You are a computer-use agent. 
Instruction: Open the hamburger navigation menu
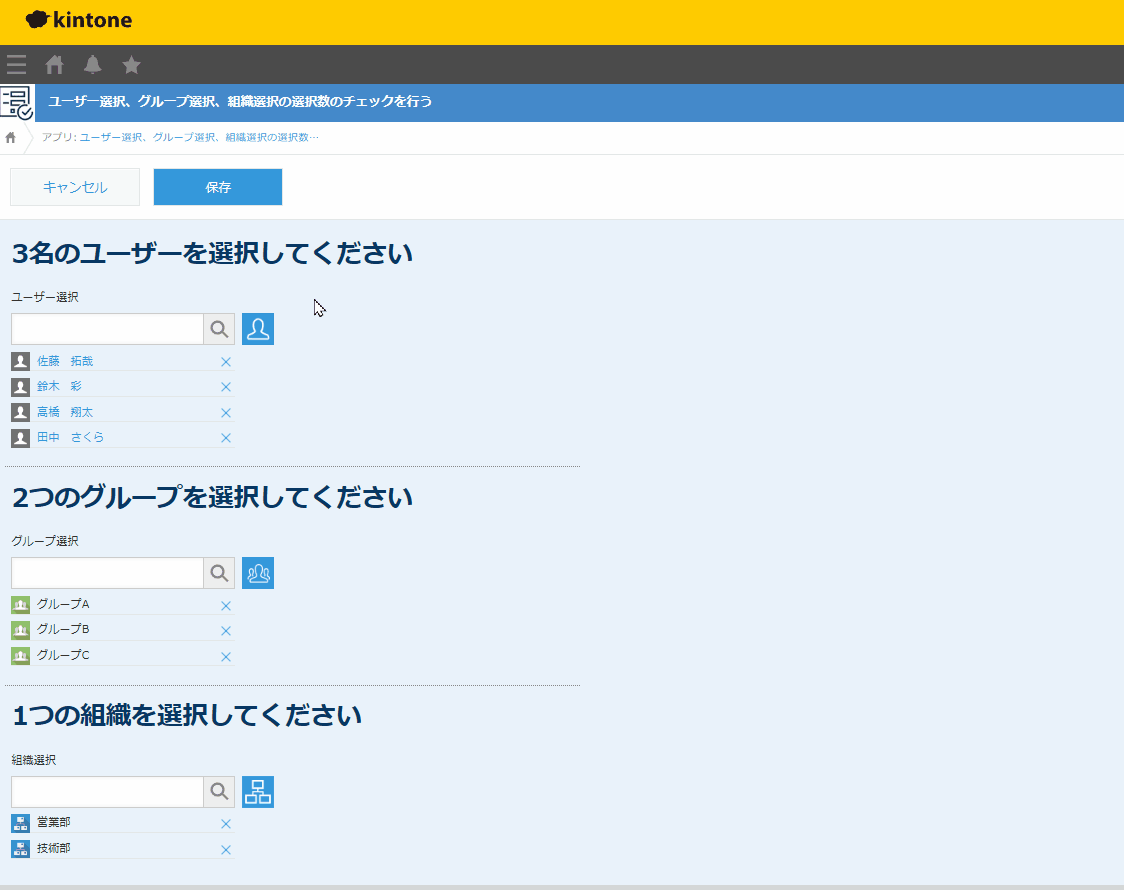(x=16, y=65)
